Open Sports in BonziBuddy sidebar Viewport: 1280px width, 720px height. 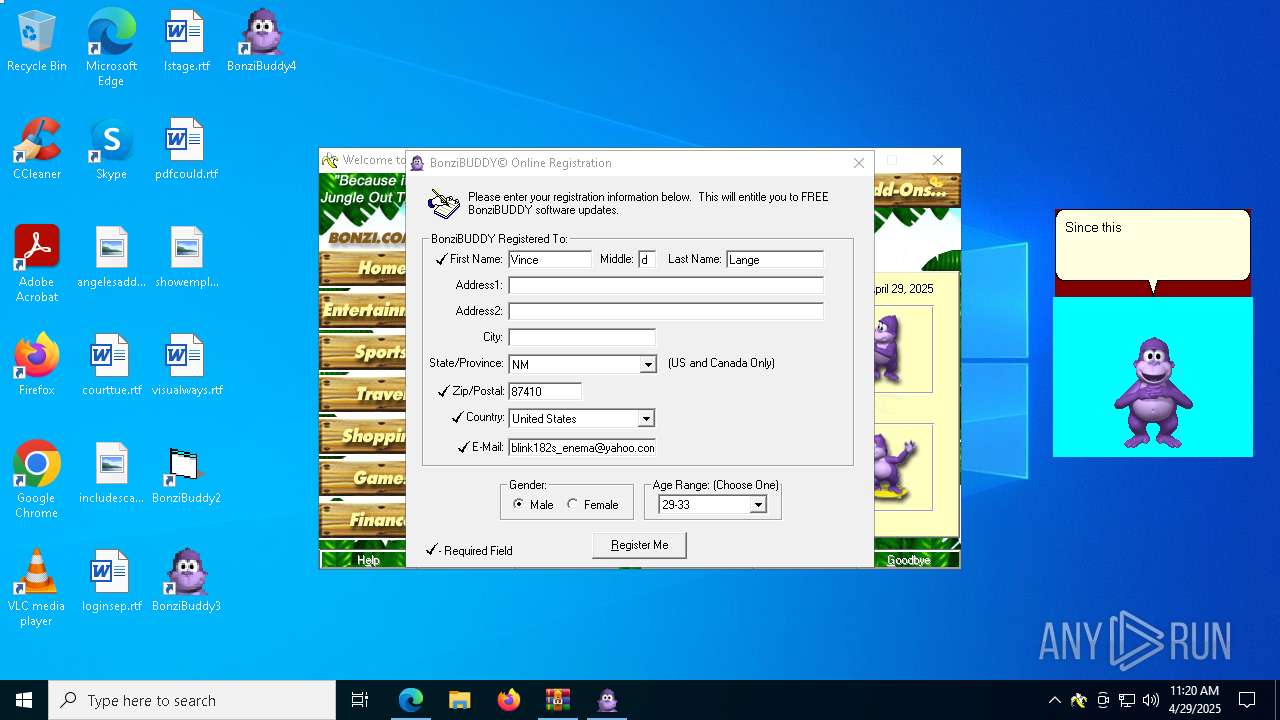(x=363, y=352)
